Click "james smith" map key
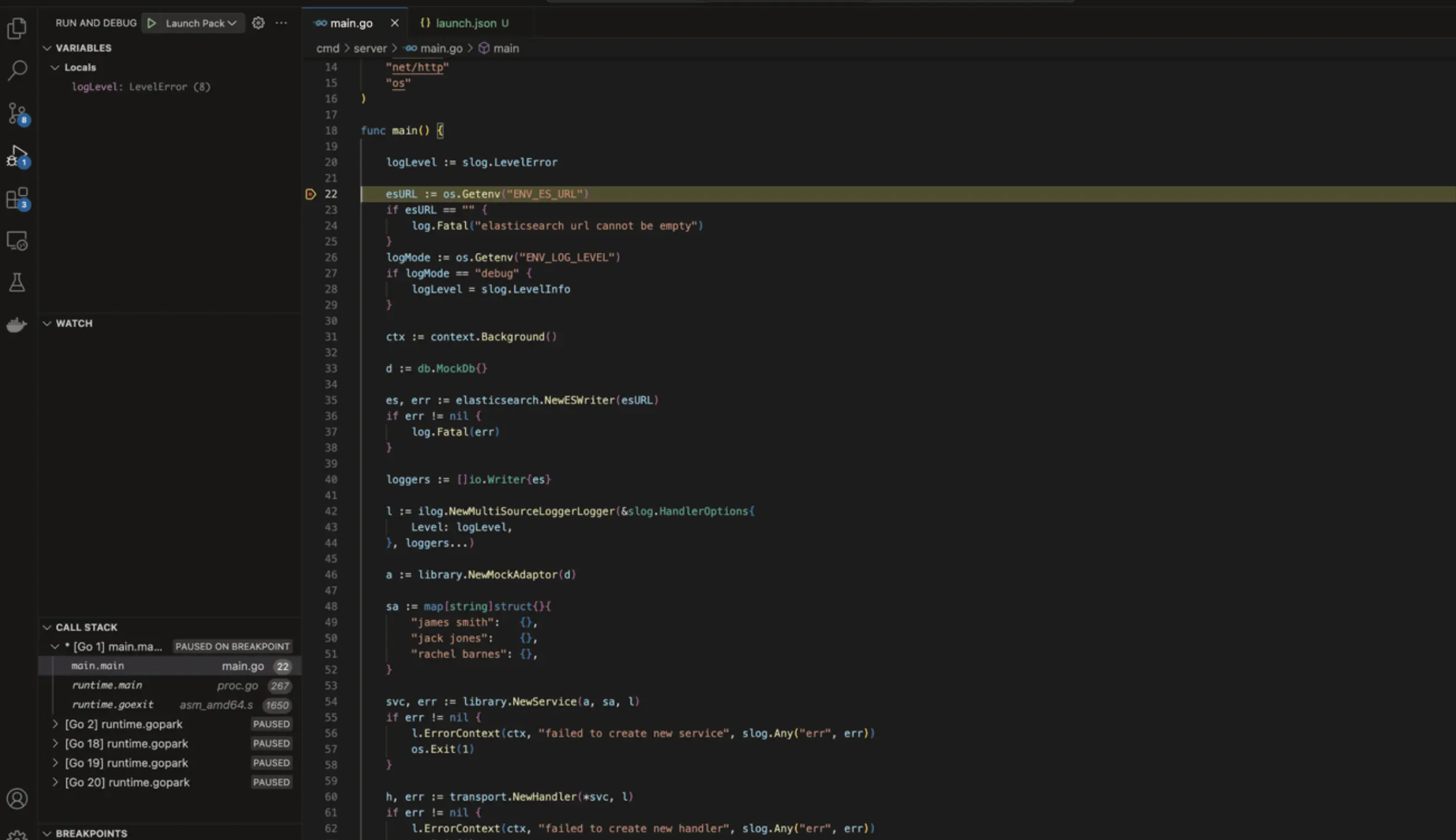 coord(455,622)
